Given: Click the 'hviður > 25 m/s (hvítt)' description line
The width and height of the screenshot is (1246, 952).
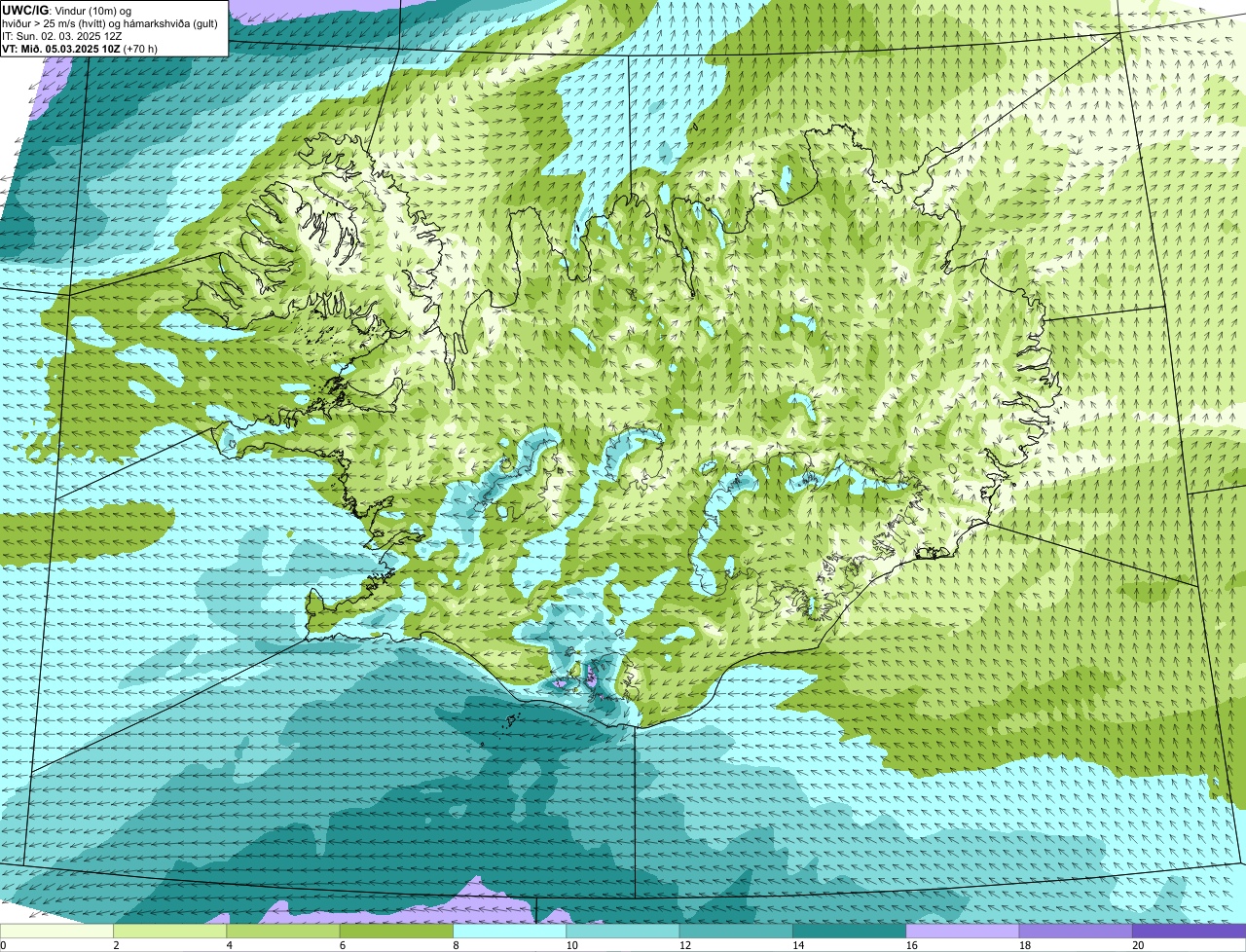Looking at the screenshot, I should pyautogui.click(x=109, y=23).
